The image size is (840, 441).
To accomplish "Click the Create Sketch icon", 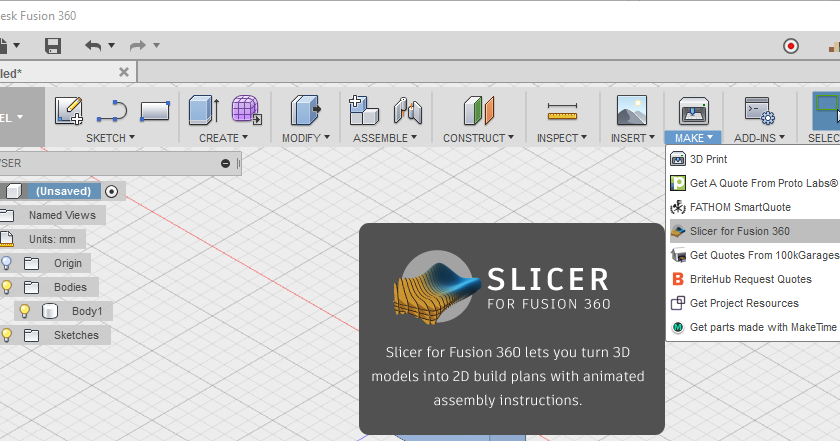I will click(x=69, y=110).
